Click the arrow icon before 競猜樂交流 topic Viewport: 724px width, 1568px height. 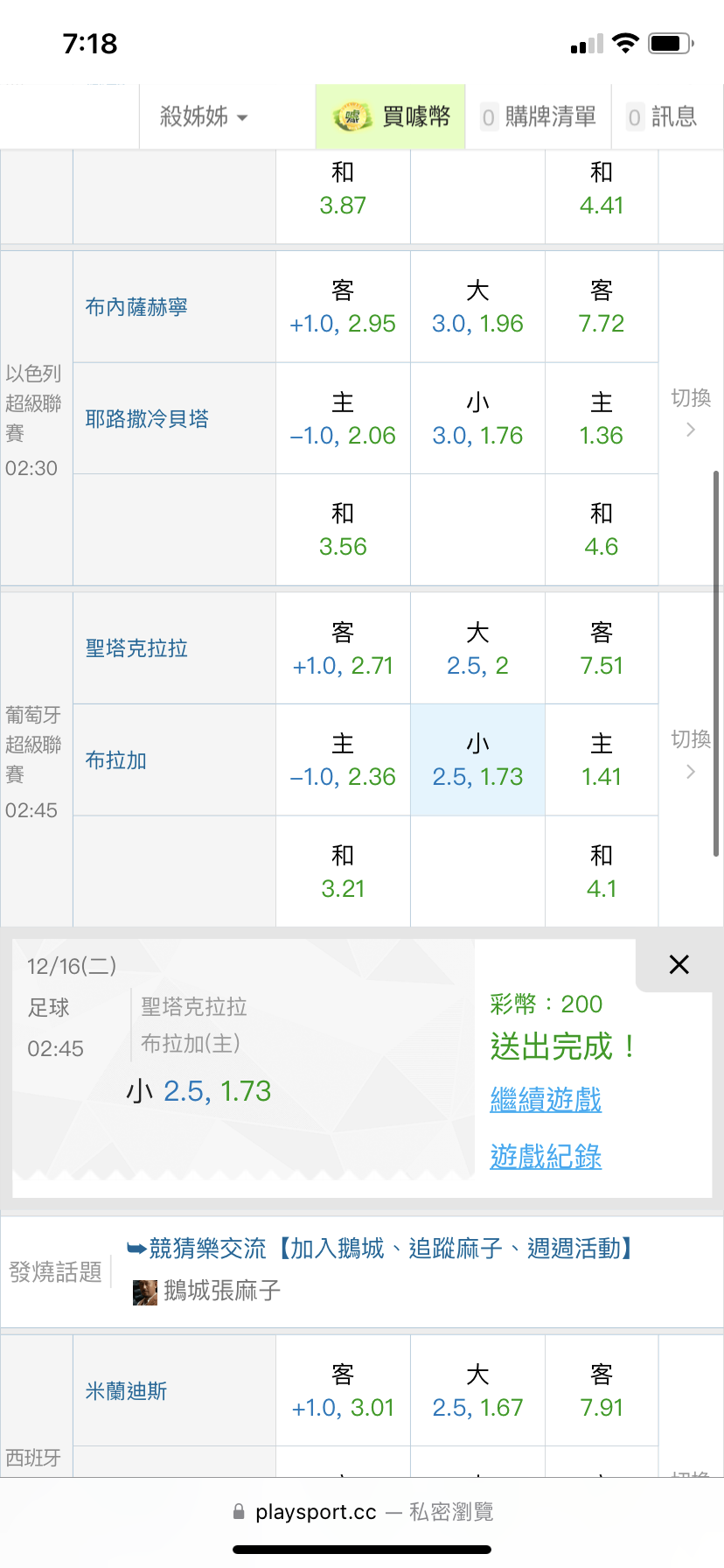(x=136, y=1249)
